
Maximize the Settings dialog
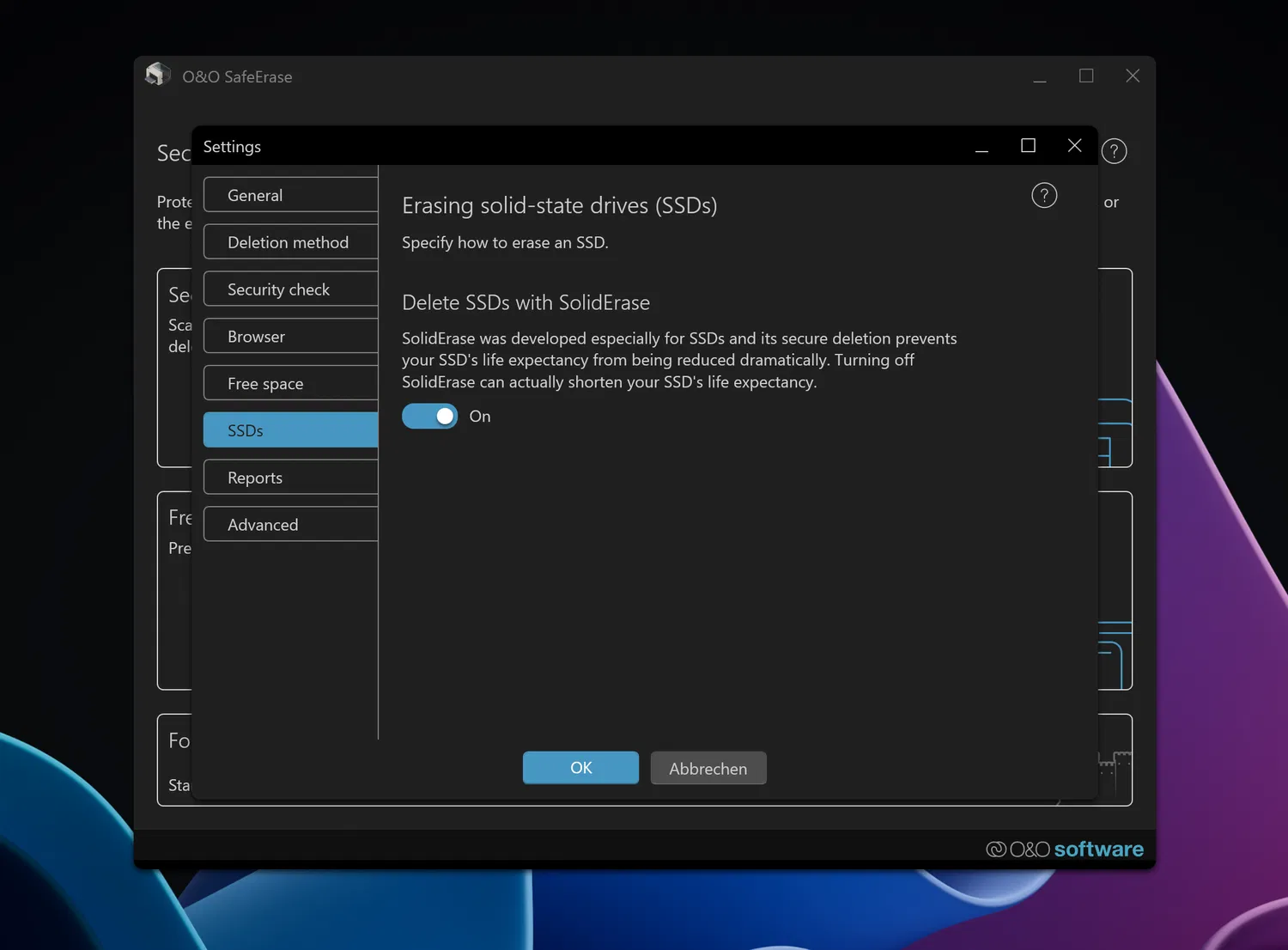point(1028,146)
